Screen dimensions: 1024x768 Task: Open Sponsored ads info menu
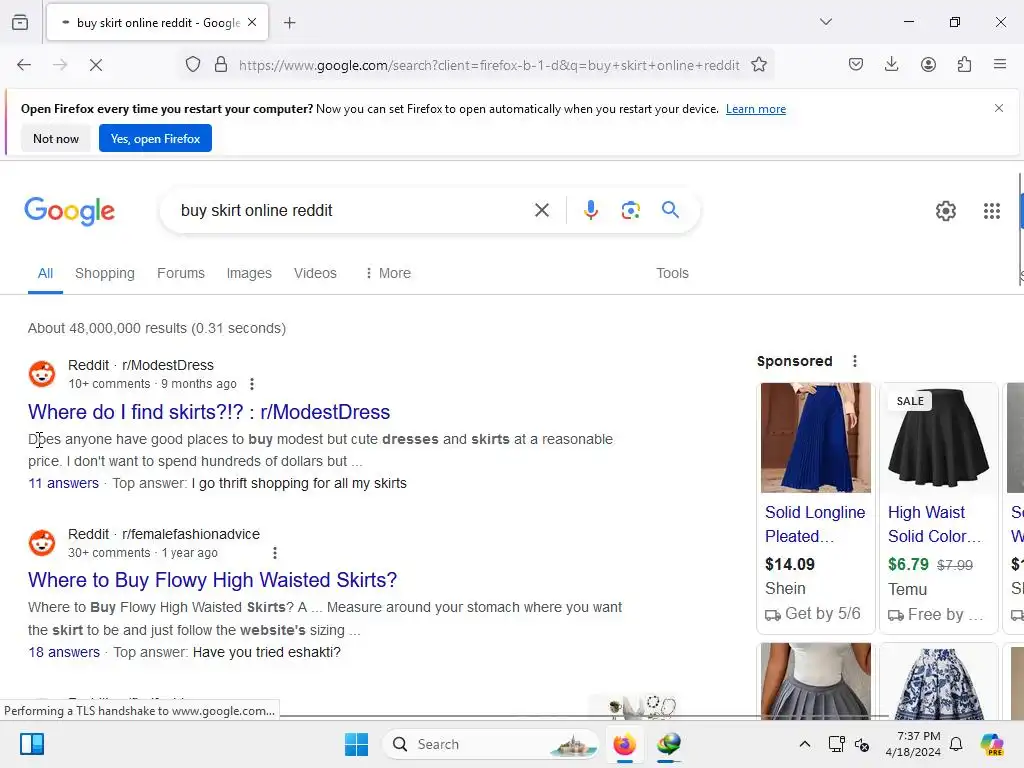(855, 361)
